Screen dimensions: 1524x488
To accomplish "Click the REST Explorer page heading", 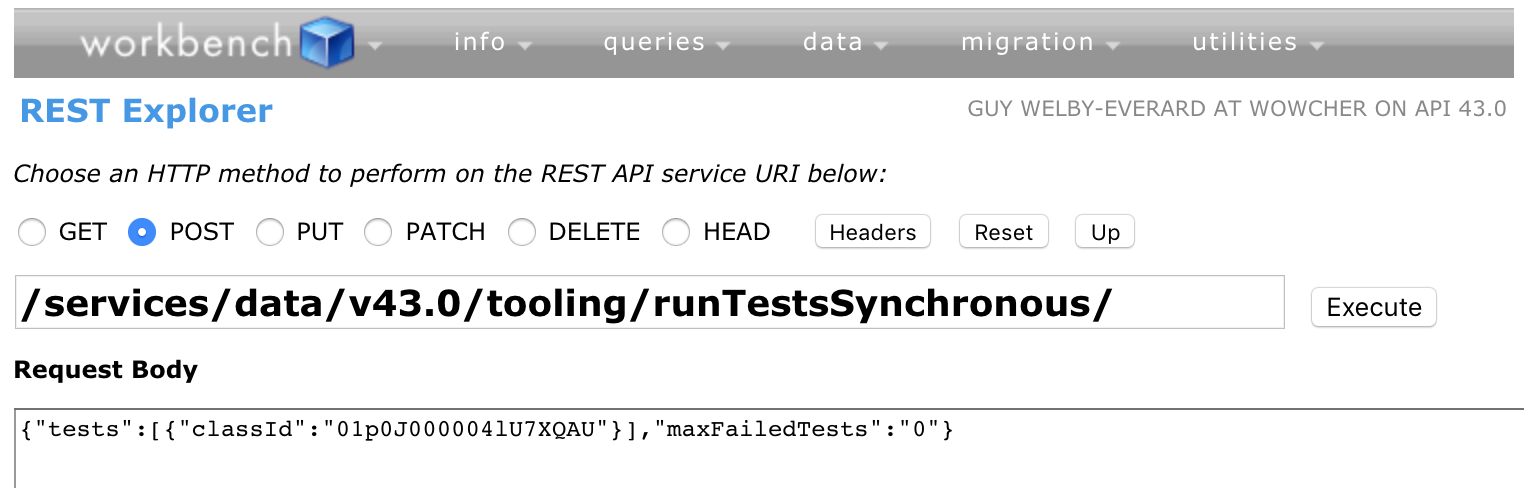I will coord(146,110).
